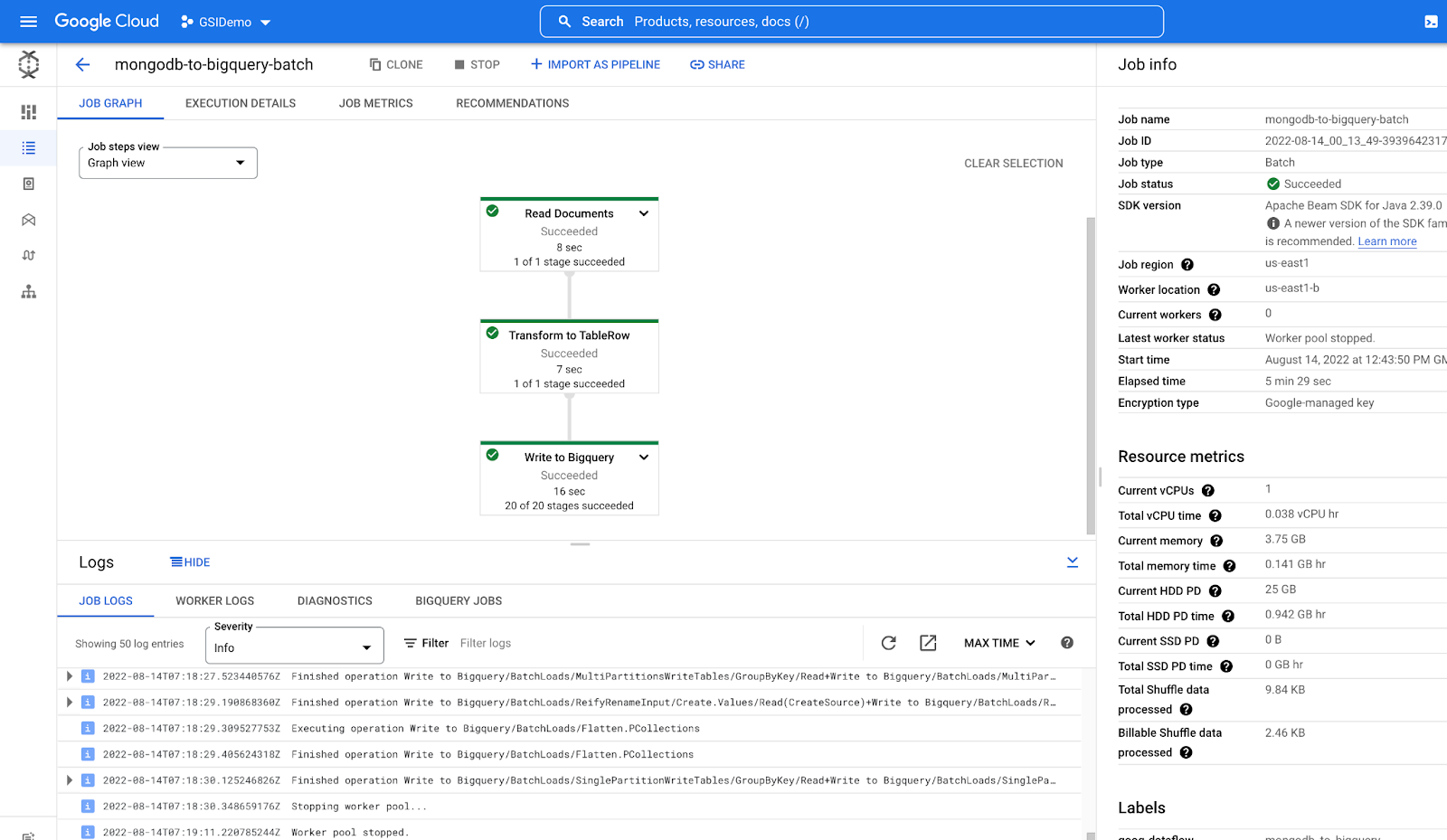Click the logs help question mark icon

pyautogui.click(x=1067, y=643)
